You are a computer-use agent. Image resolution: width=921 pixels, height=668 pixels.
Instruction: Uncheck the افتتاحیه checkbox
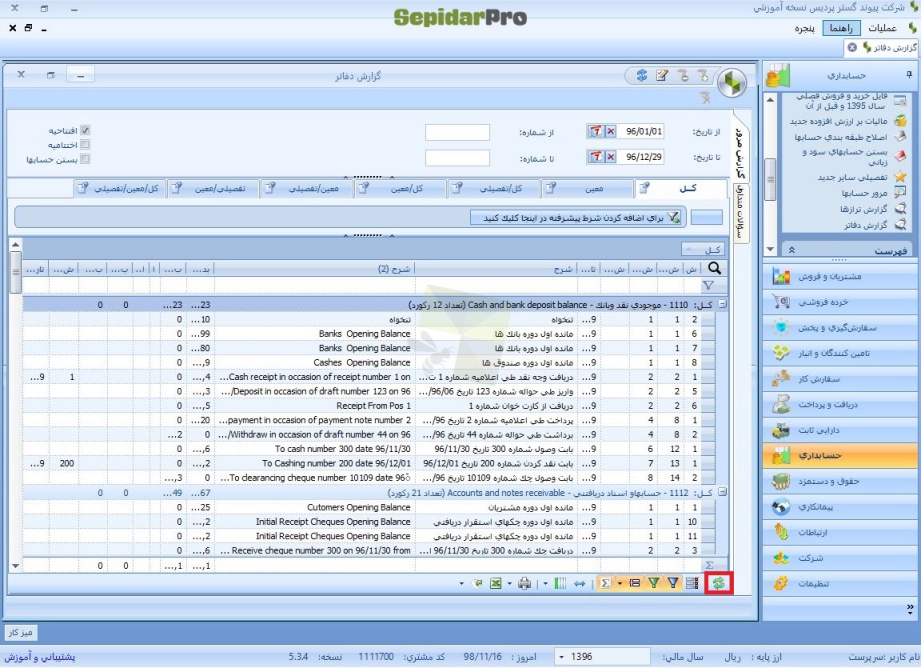click(85, 130)
